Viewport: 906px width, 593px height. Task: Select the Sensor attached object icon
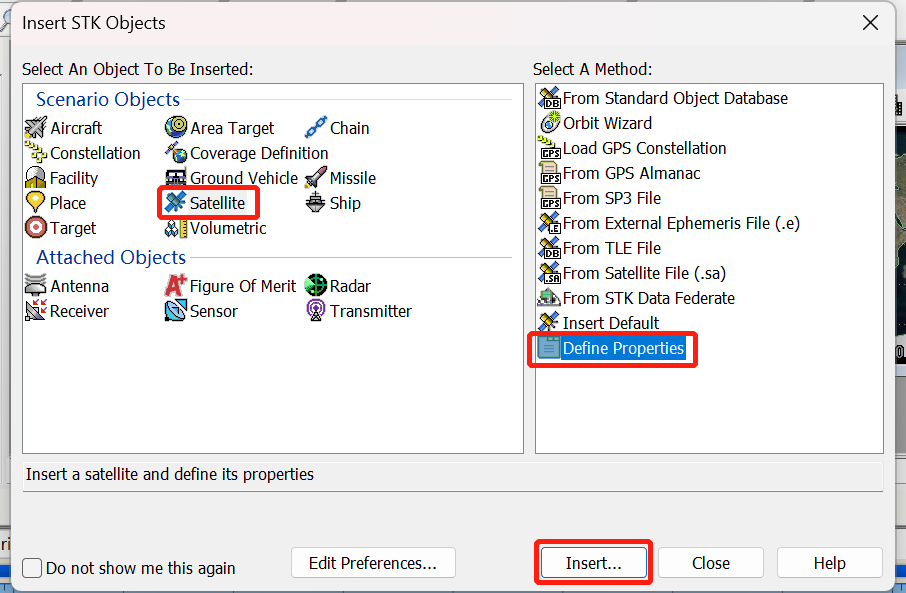click(176, 311)
